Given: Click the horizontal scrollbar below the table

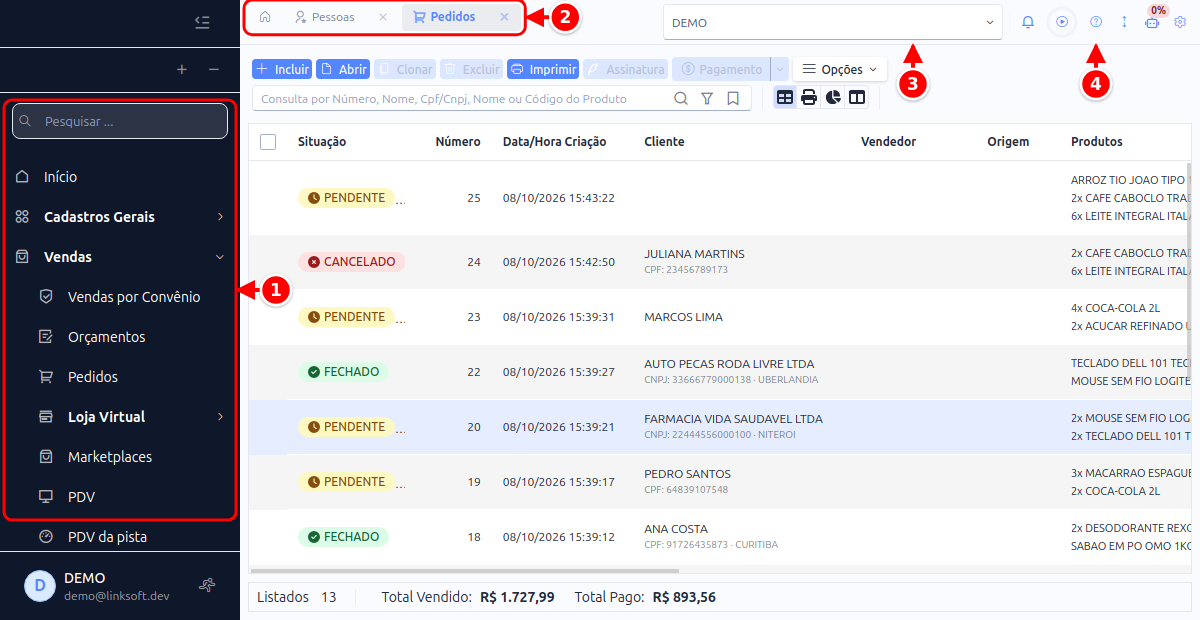Looking at the screenshot, I should pyautogui.click(x=464, y=571).
